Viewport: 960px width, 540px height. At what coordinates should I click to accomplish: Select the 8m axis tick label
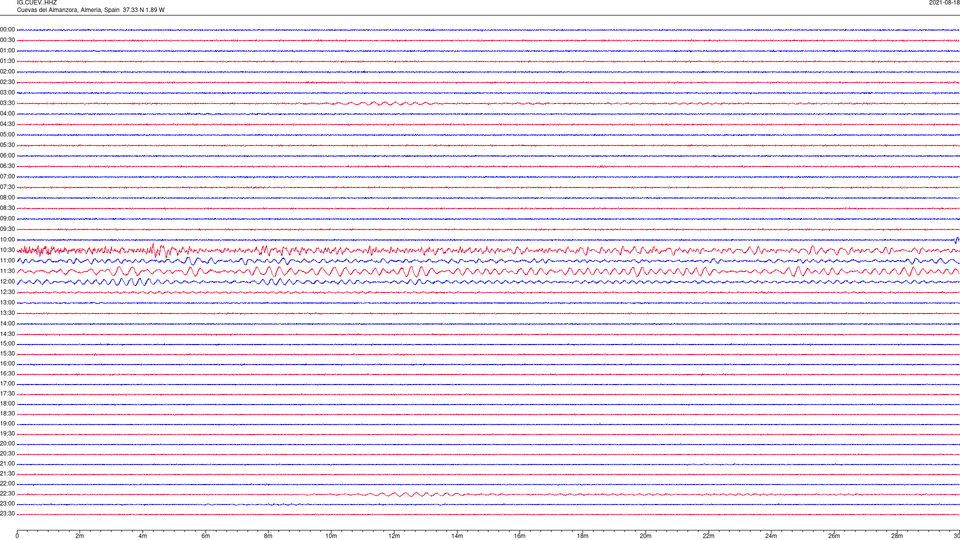pos(268,536)
